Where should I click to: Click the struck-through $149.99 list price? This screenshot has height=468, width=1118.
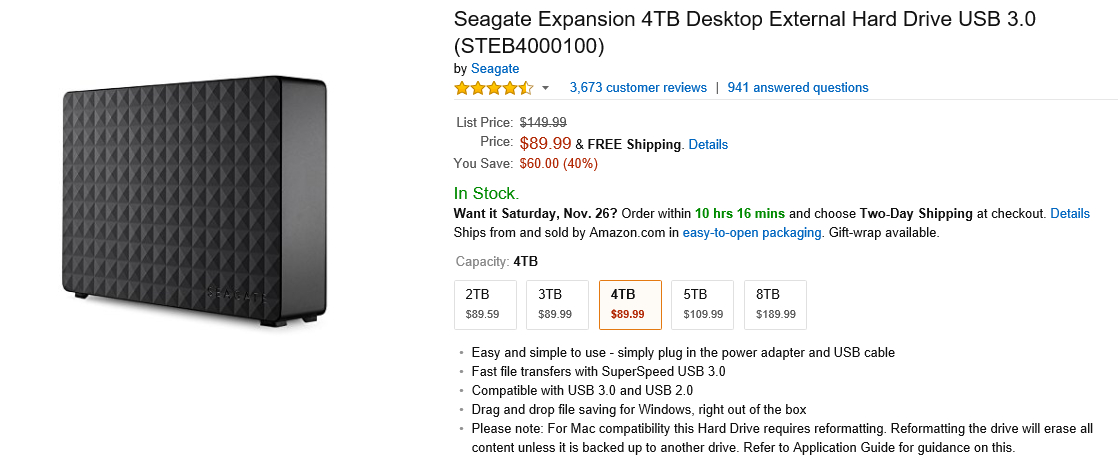pos(543,122)
